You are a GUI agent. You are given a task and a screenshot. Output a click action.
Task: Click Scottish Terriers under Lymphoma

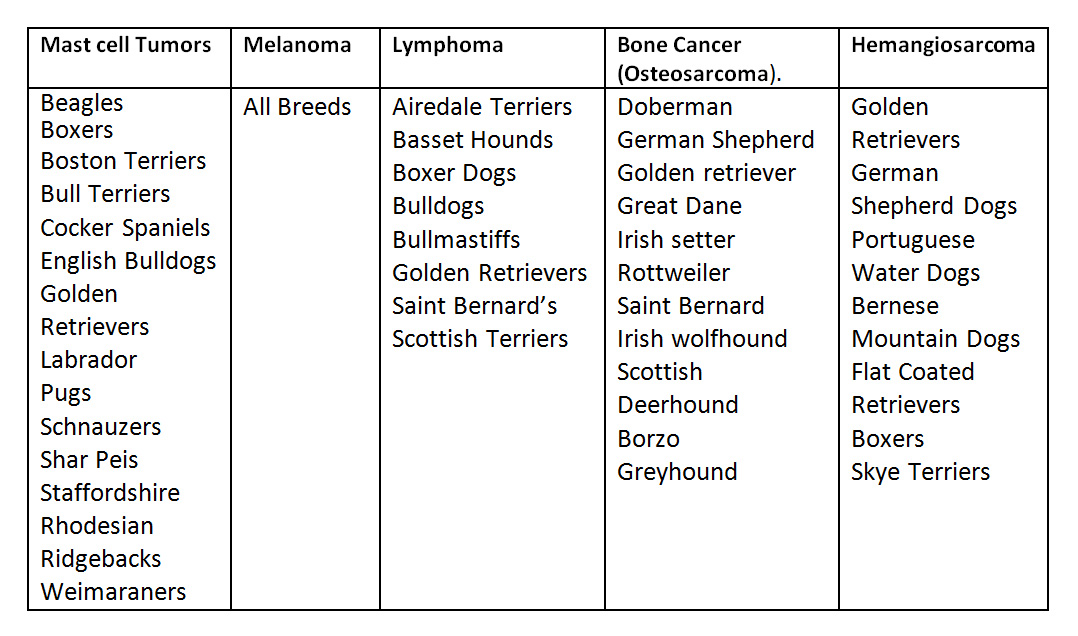point(480,339)
